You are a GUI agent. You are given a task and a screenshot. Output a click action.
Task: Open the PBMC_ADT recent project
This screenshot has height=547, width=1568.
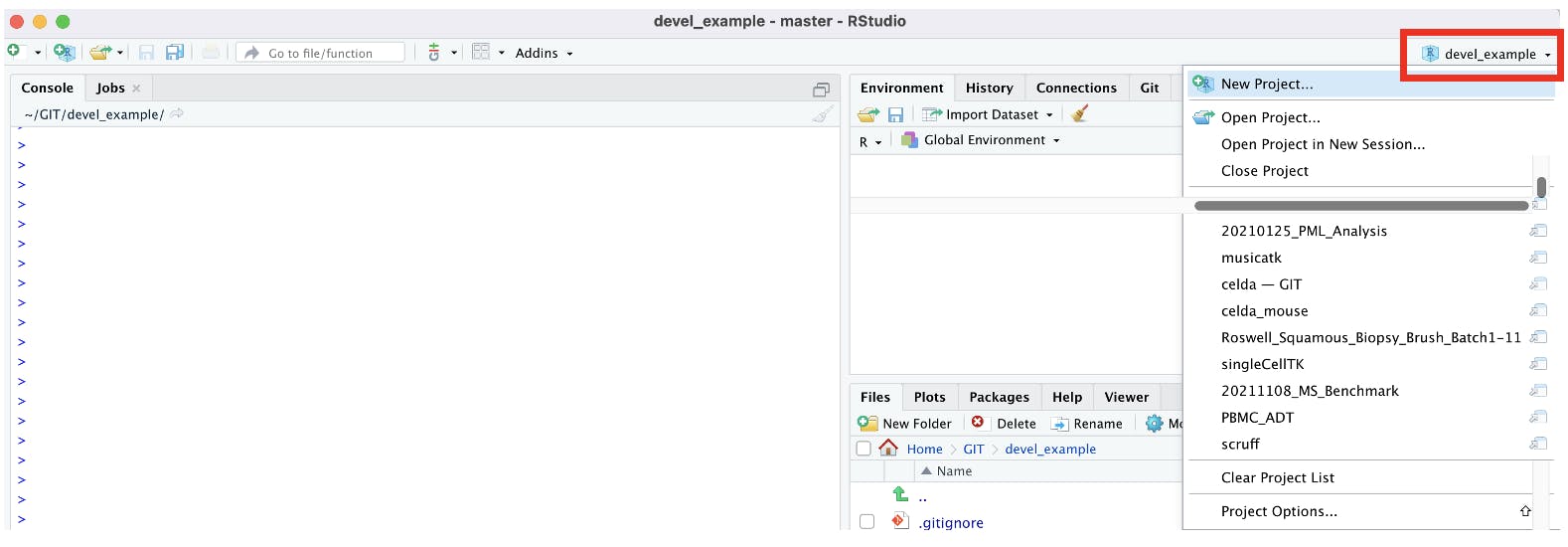coord(1257,418)
